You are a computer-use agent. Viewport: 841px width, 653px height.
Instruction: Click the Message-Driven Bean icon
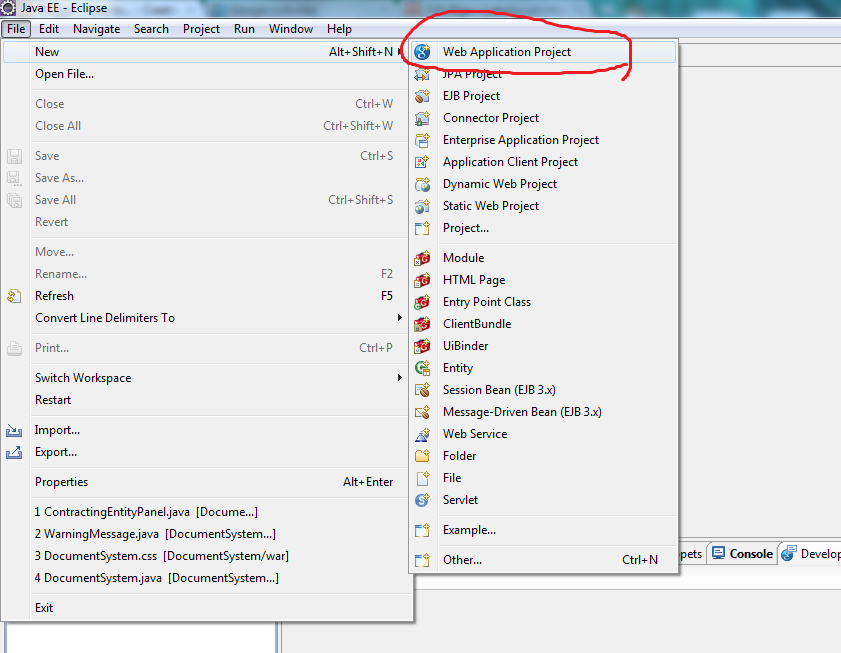pyautogui.click(x=422, y=412)
